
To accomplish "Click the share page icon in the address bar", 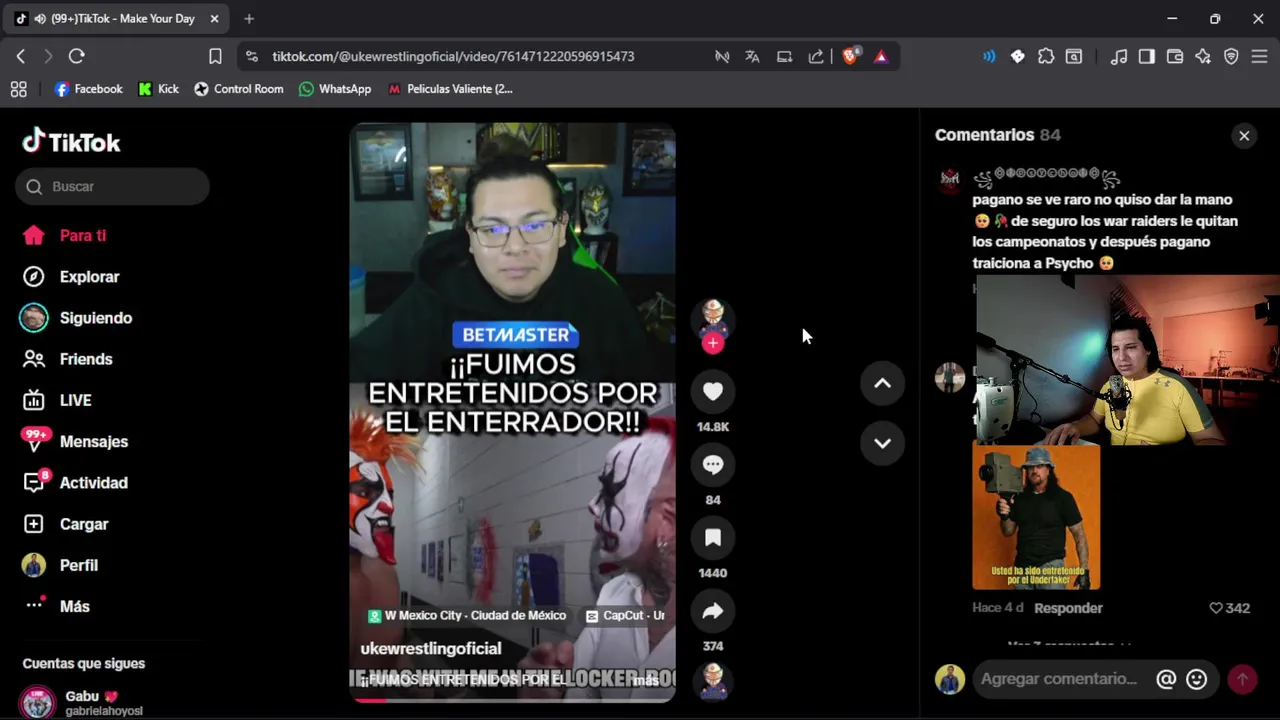I will click(816, 56).
